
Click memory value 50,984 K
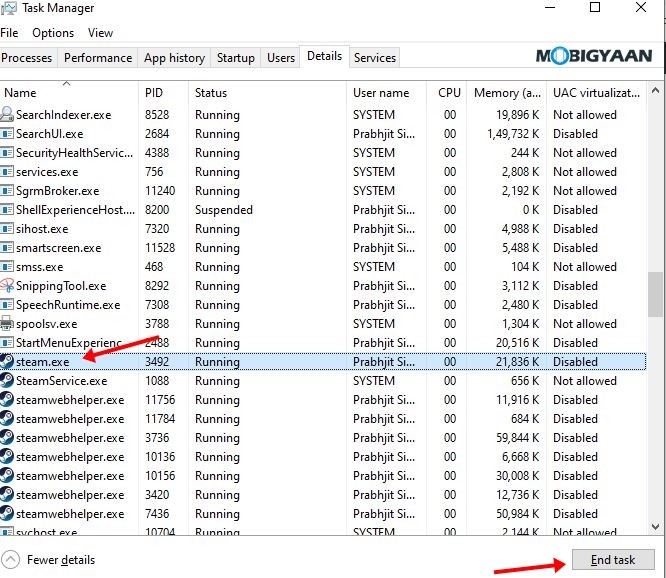pyautogui.click(x=518, y=514)
